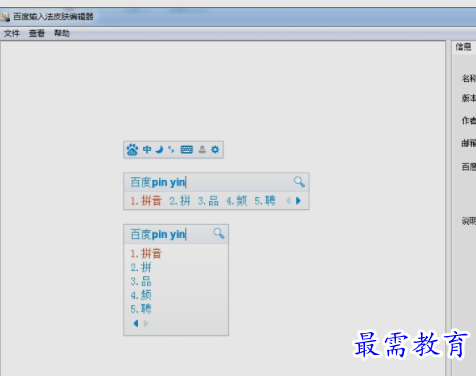Open the soft keyboard icon
The image size is (476, 376).
[187, 149]
